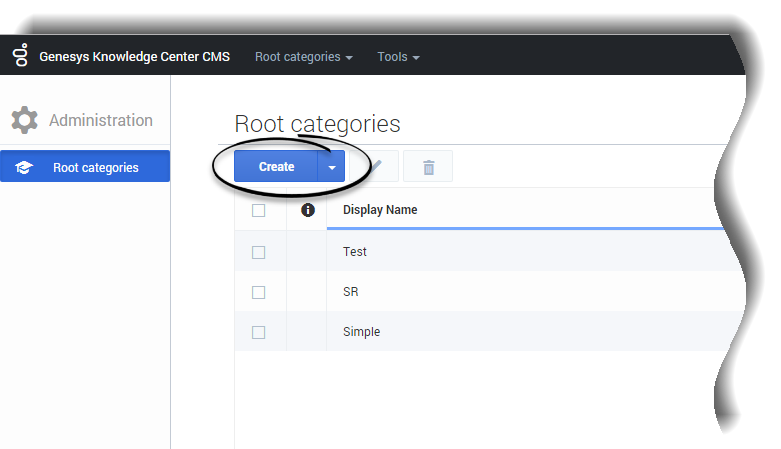Viewport: 781px width, 449px height.
Task: Open the Simple category entry
Action: pyautogui.click(x=361, y=332)
